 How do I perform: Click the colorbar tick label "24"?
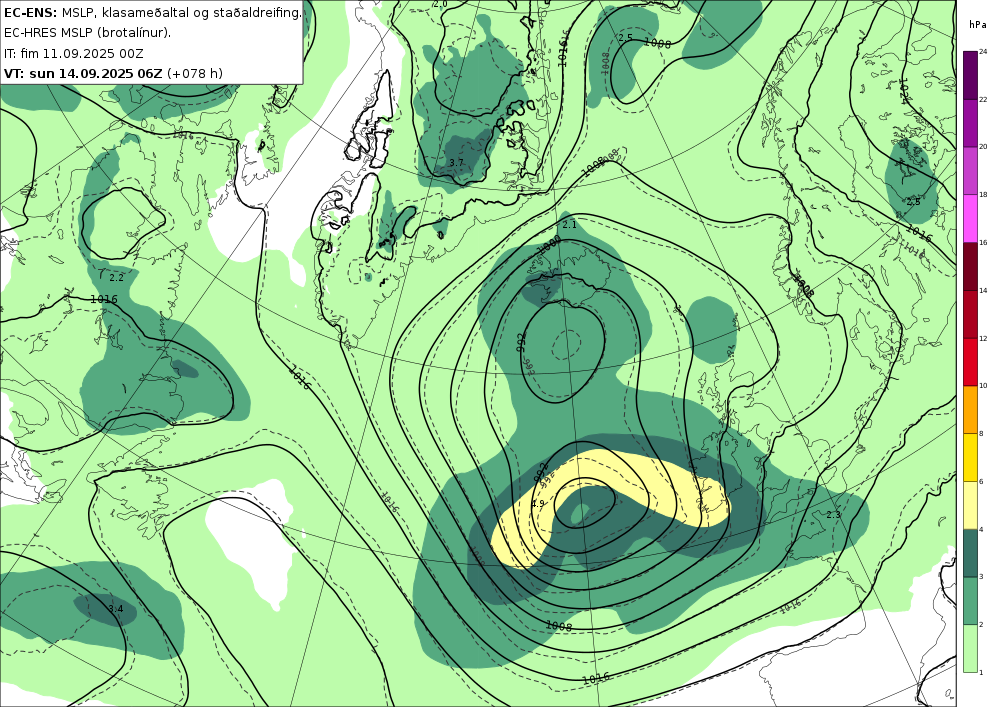[983, 52]
